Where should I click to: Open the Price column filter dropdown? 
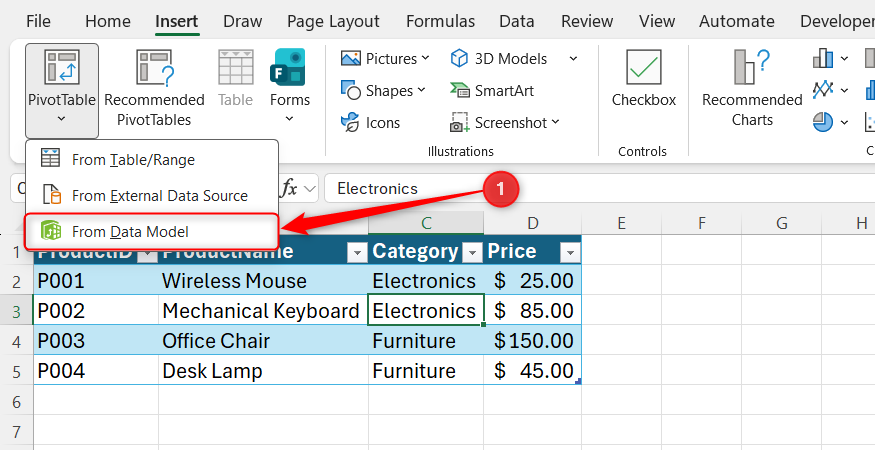[570, 253]
